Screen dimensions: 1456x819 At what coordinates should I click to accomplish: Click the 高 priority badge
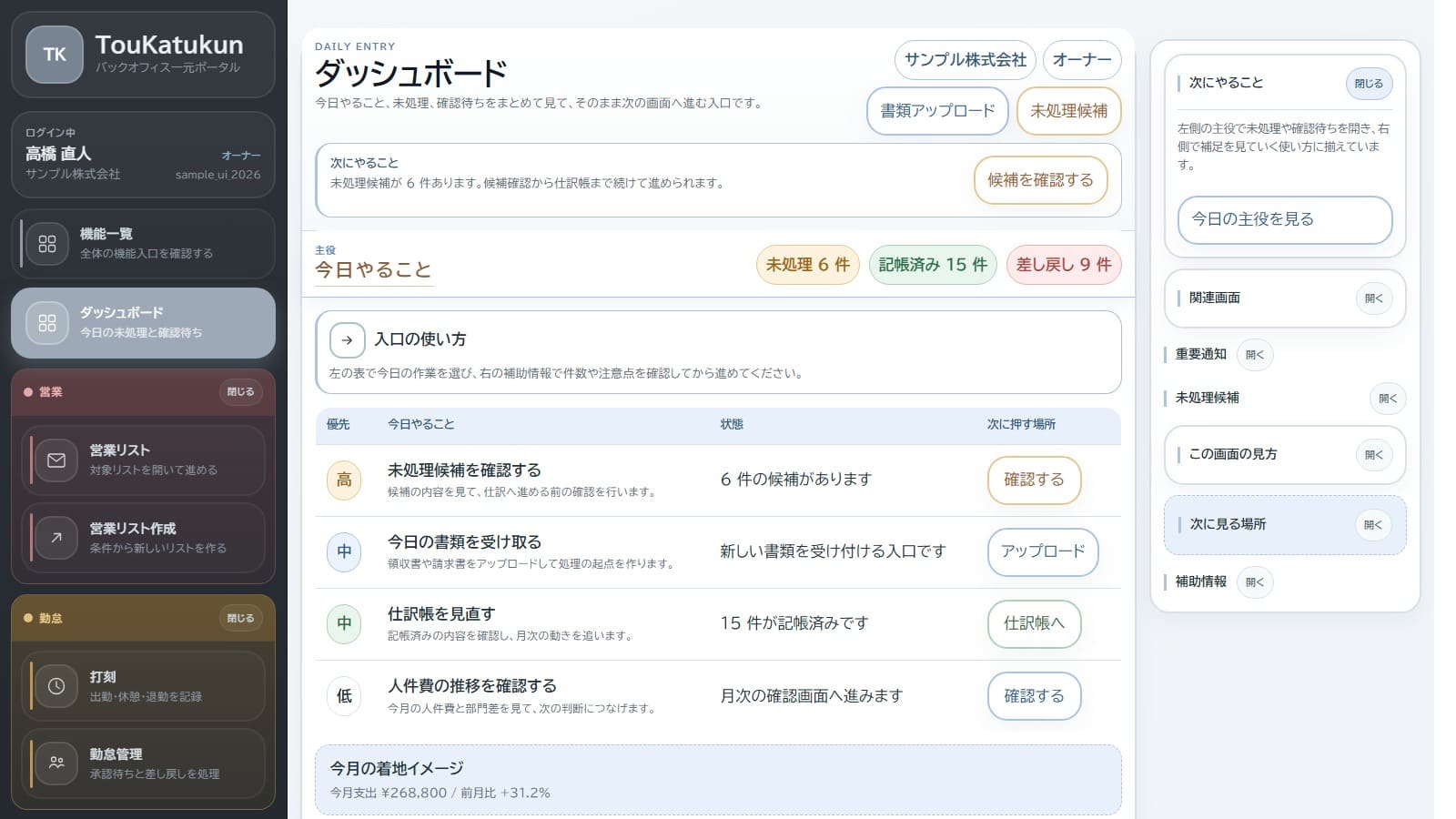click(344, 480)
